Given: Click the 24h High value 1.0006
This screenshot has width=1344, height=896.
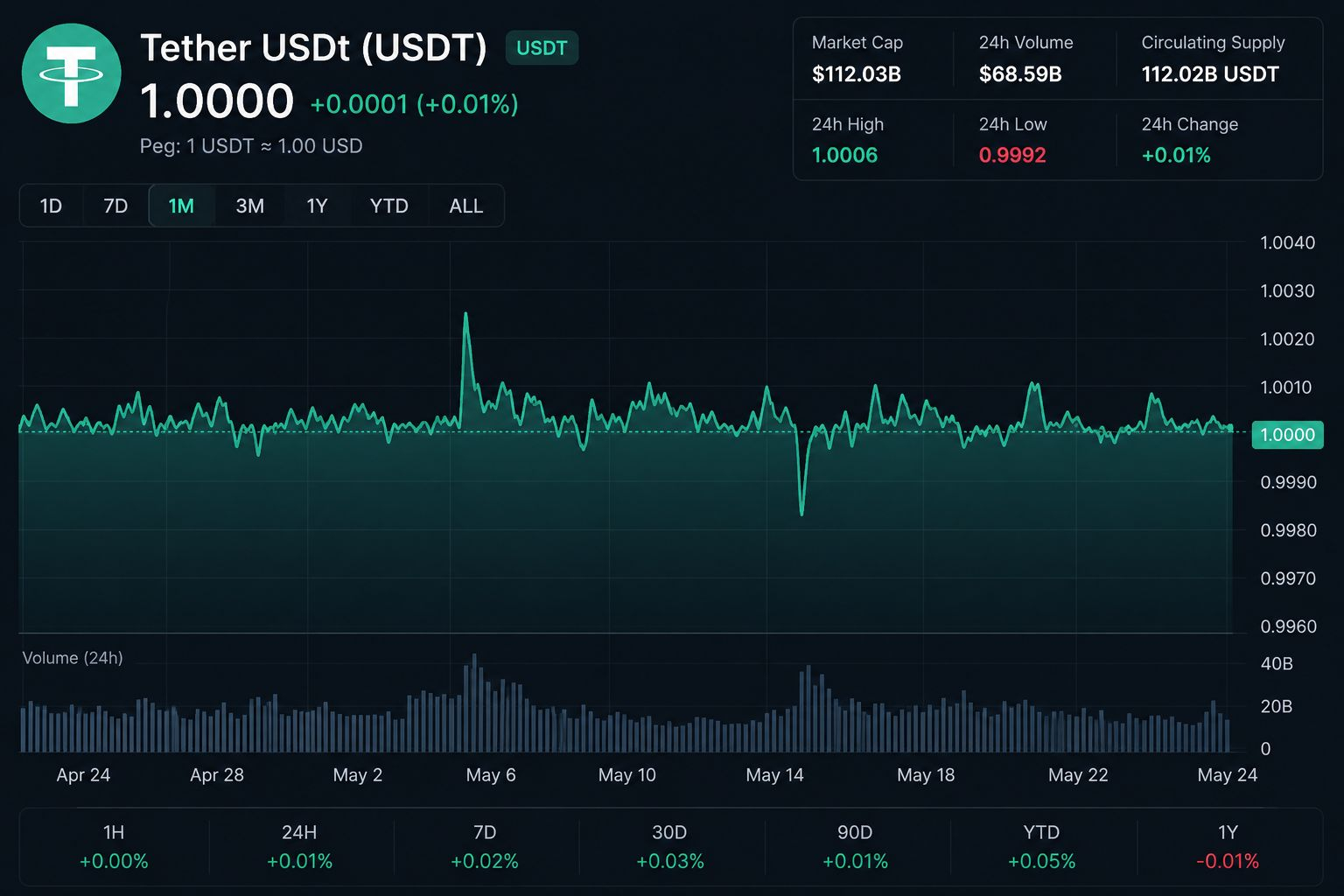Looking at the screenshot, I should click(844, 155).
